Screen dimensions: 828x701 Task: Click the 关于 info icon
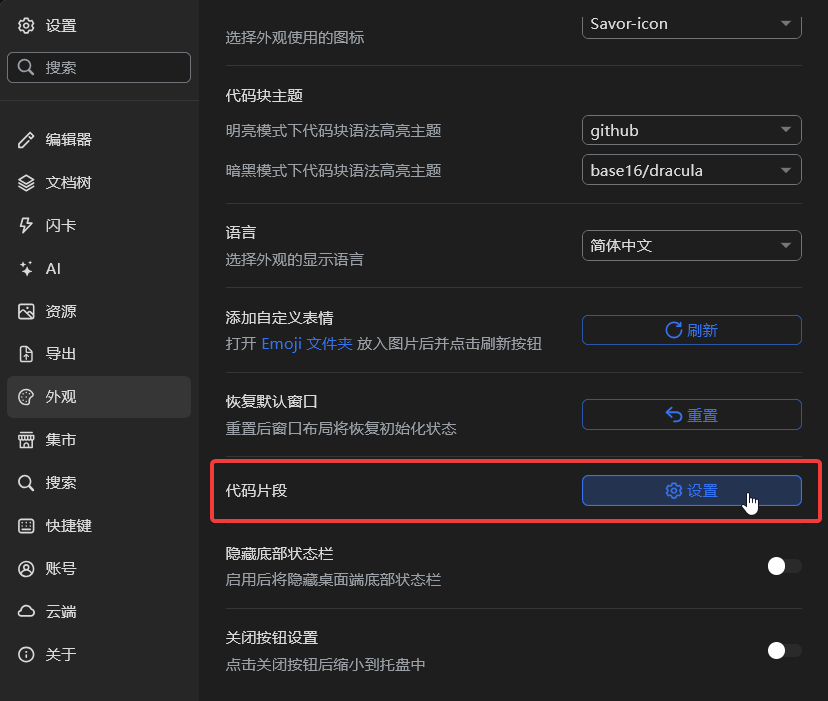tap(26, 654)
